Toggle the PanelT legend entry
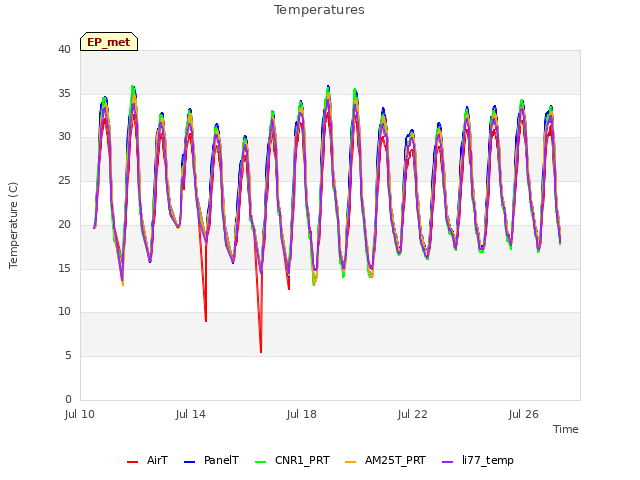This screenshot has height=480, width=640. pyautogui.click(x=211, y=460)
